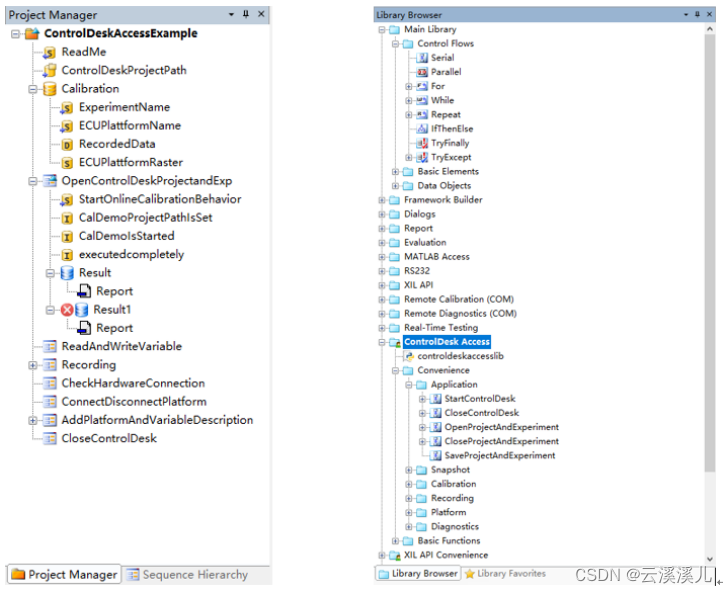The height and width of the screenshot is (593, 727).
Task: Click the OpenControlDeskProjectandExp sequence icon
Action: [50, 181]
